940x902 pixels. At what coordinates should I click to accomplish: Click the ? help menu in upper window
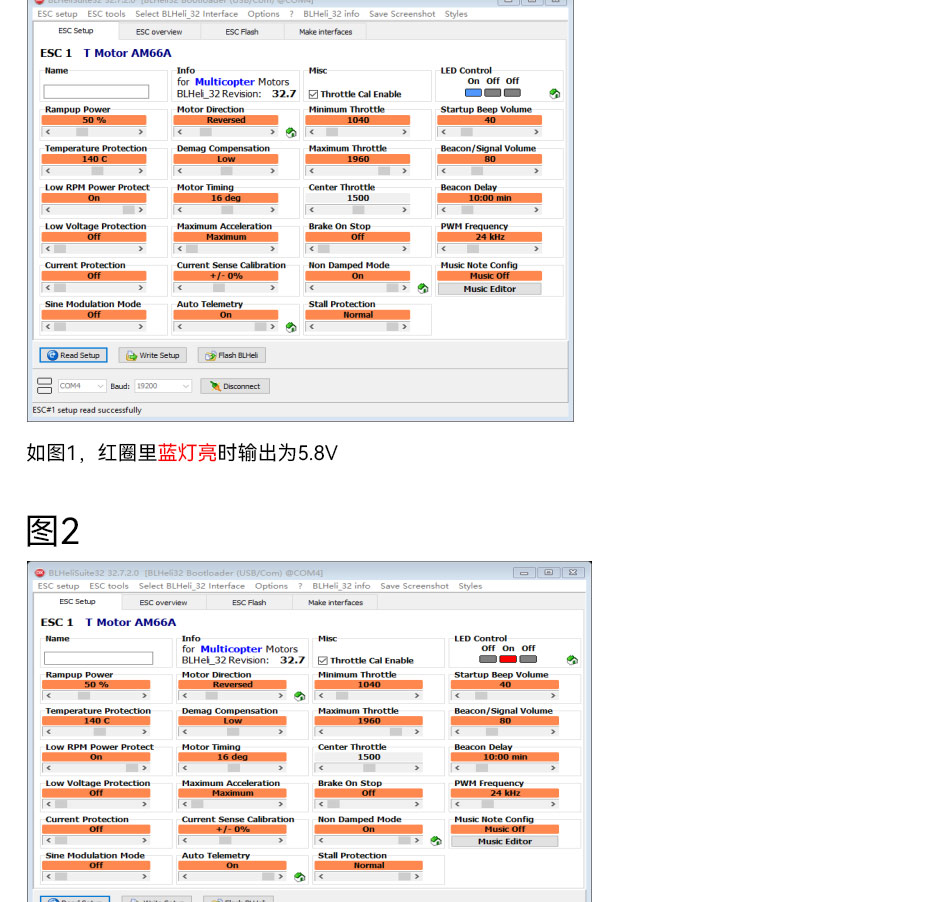click(x=291, y=14)
